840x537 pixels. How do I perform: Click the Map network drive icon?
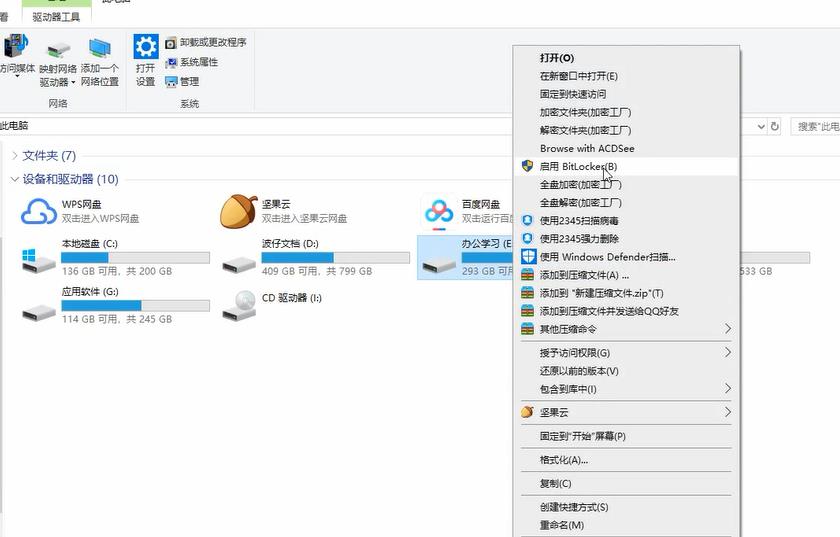[x=58, y=50]
